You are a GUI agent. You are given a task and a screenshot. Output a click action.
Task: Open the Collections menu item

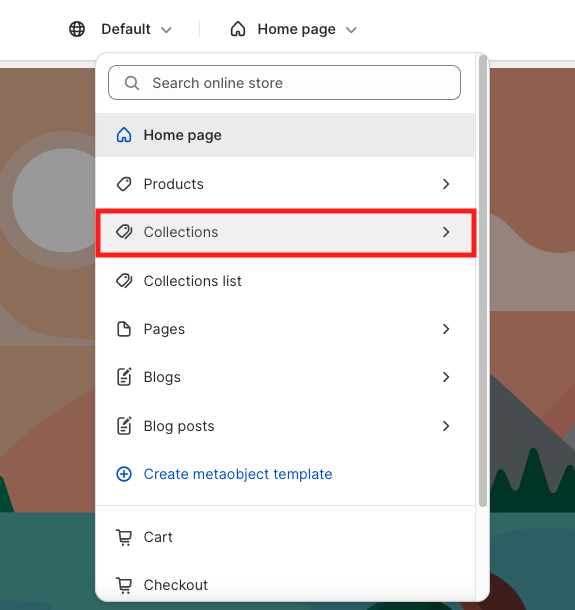285,232
